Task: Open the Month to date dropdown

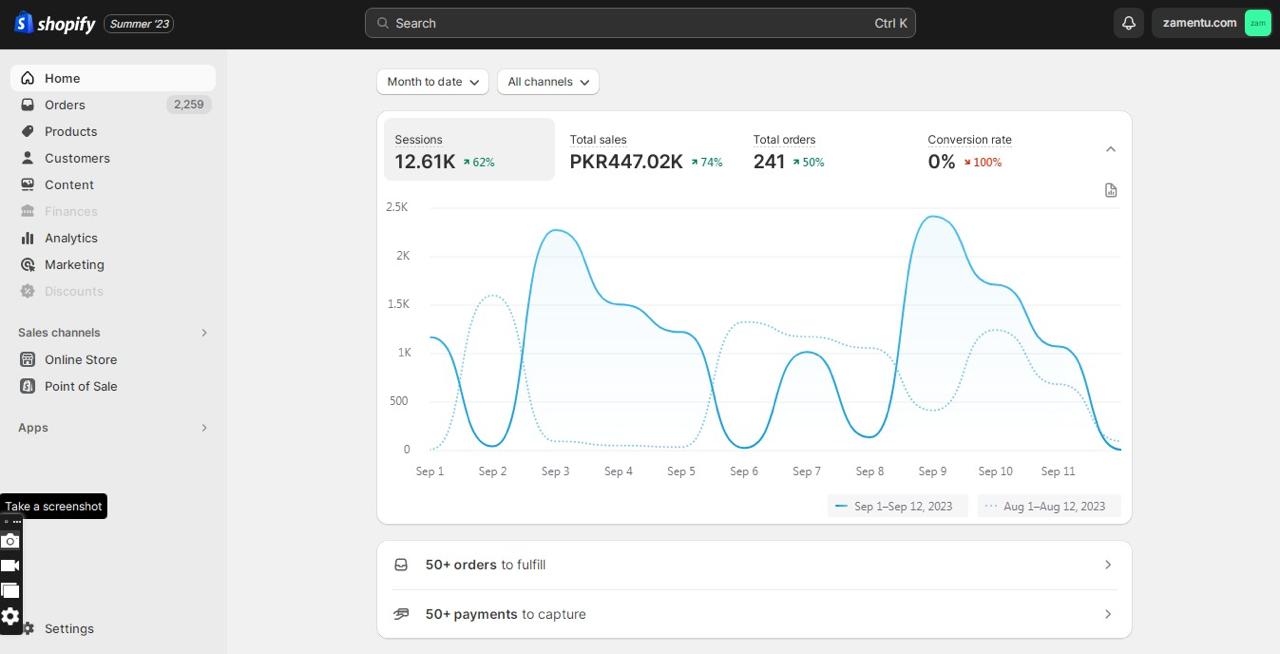Action: (x=432, y=82)
